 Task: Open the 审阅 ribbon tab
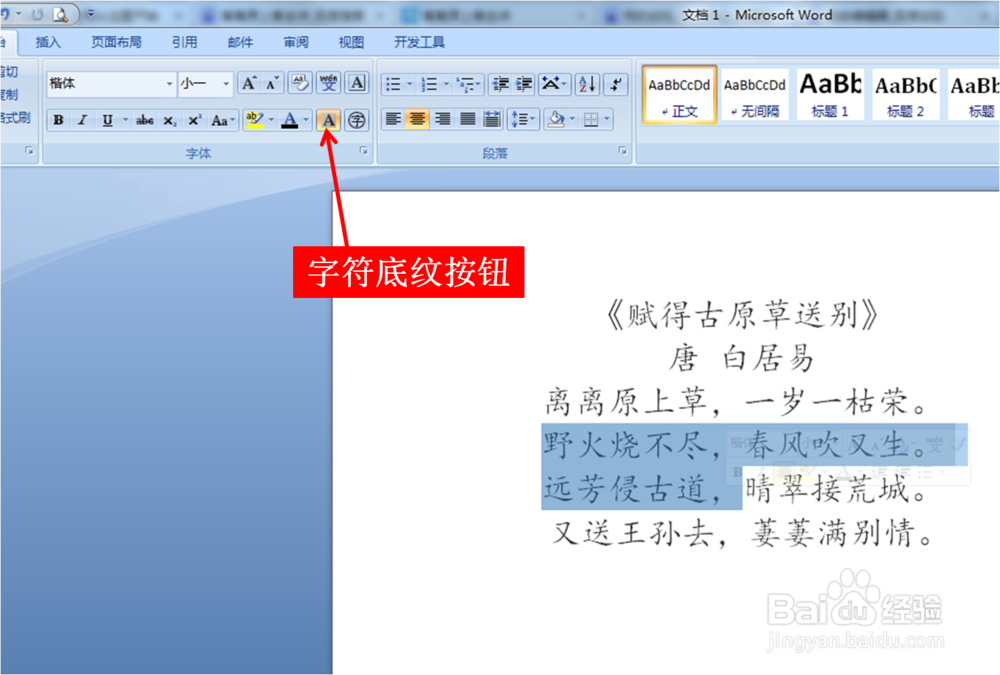click(297, 42)
